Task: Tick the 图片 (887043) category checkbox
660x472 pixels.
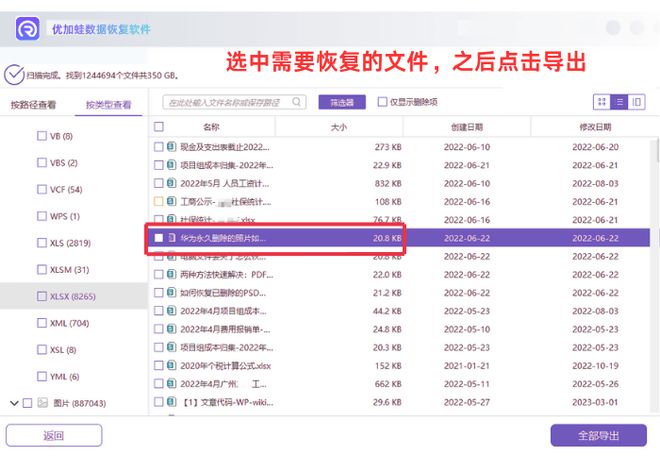Action: [x=27, y=403]
